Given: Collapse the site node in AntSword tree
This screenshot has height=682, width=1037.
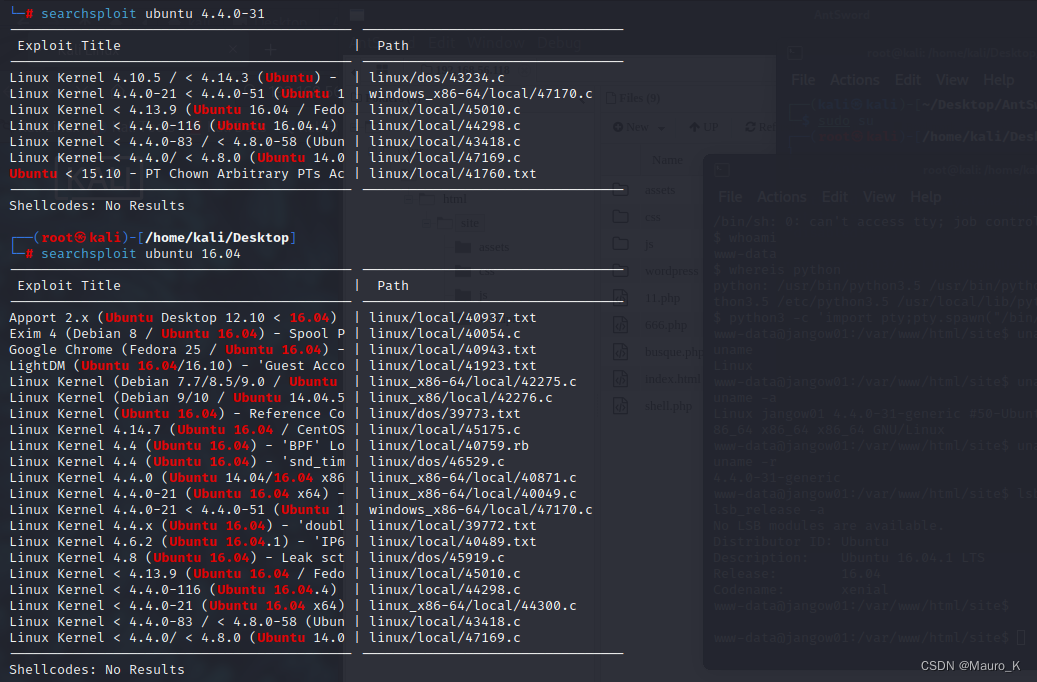Looking at the screenshot, I should [x=427, y=223].
